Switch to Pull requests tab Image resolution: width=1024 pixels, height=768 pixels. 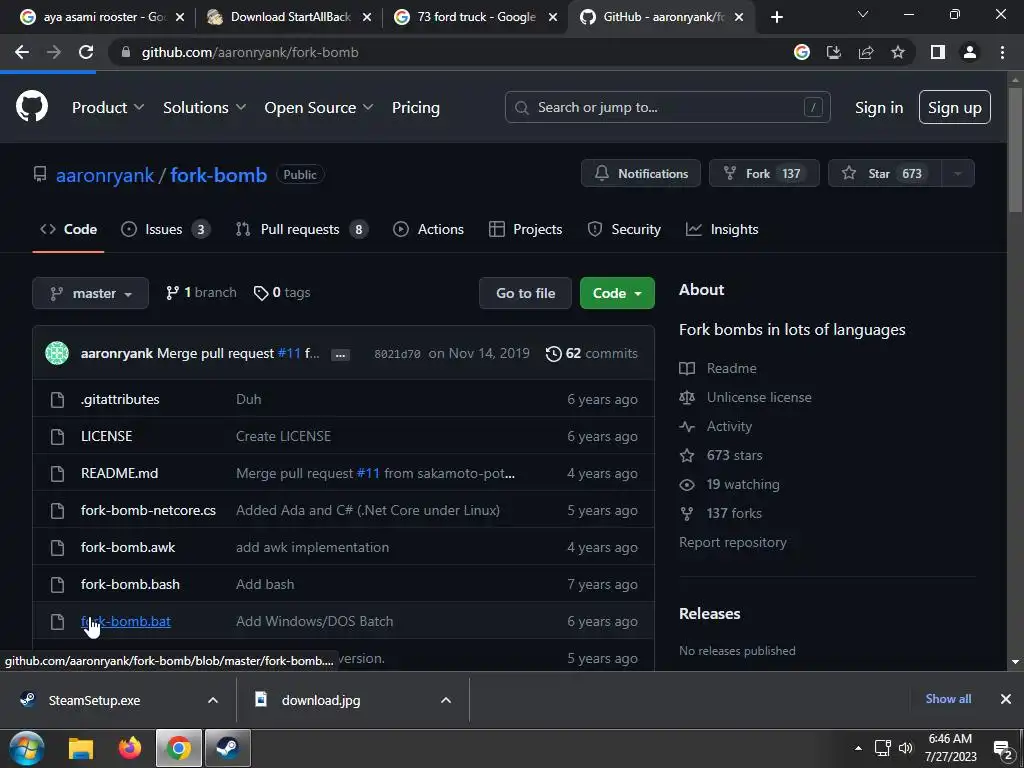tap(302, 229)
